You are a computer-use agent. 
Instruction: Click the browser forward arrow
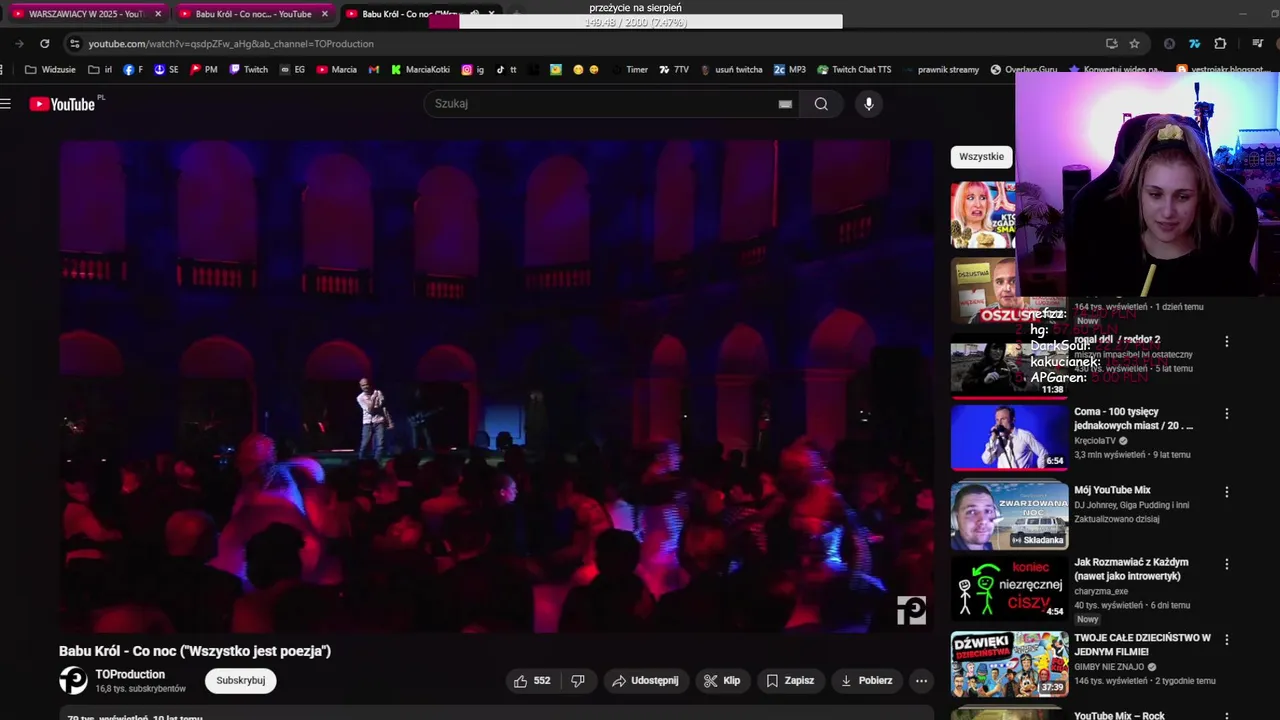pyautogui.click(x=19, y=44)
